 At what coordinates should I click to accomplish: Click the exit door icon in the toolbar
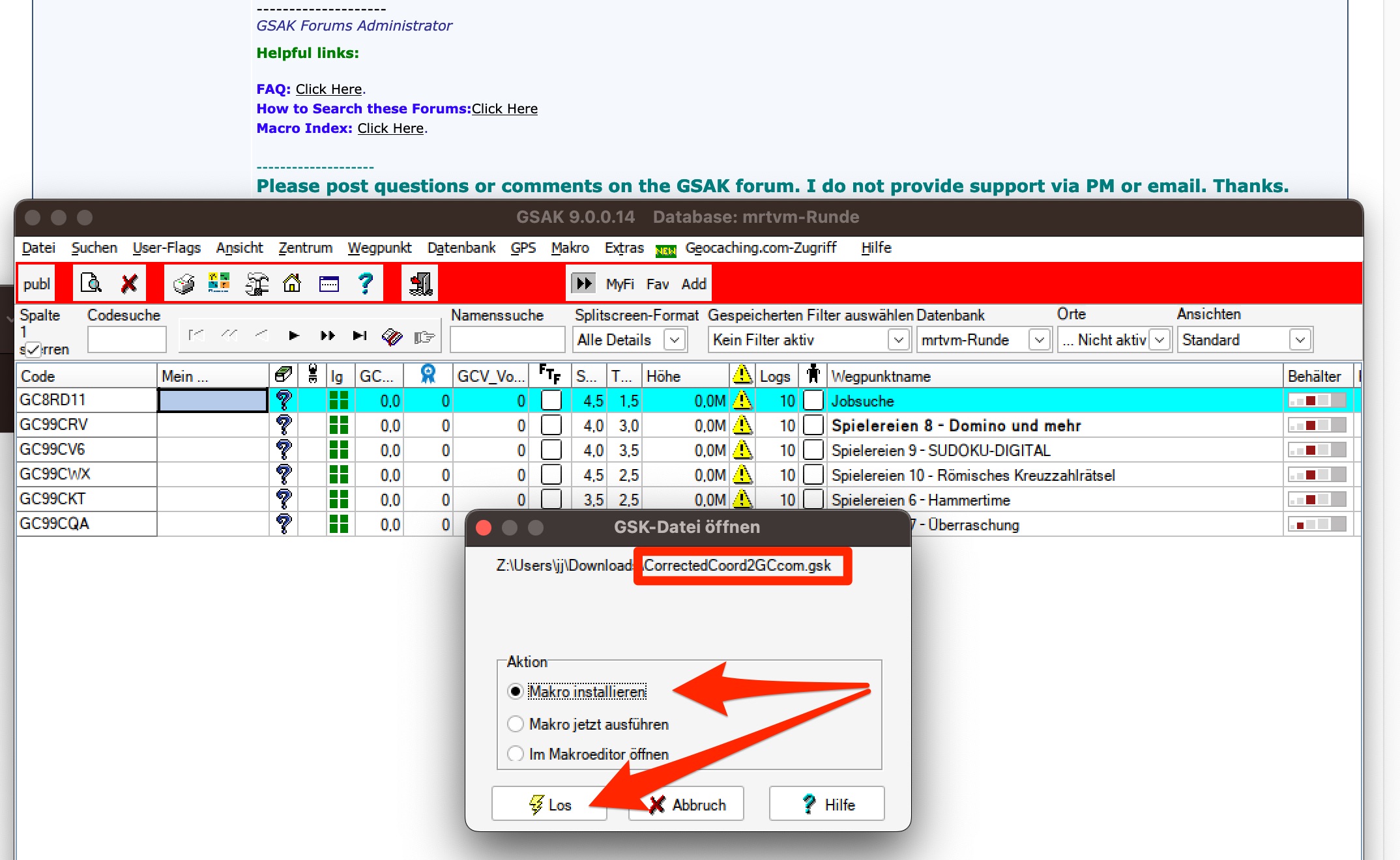(420, 283)
